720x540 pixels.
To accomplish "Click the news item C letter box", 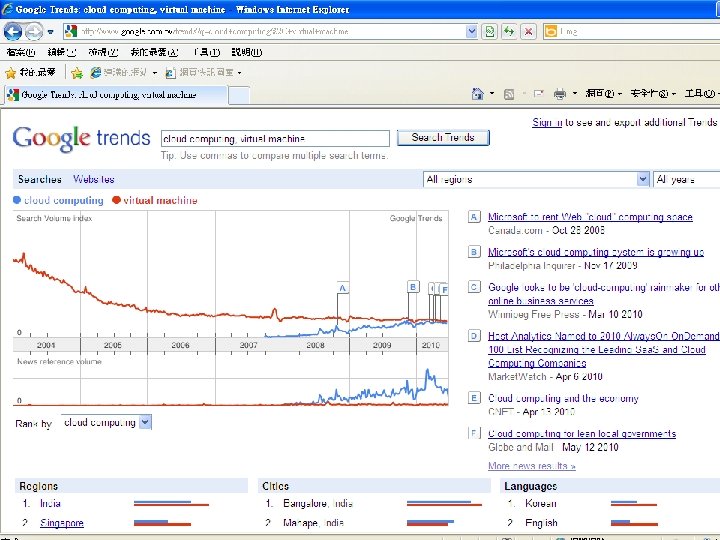I will [x=474, y=287].
